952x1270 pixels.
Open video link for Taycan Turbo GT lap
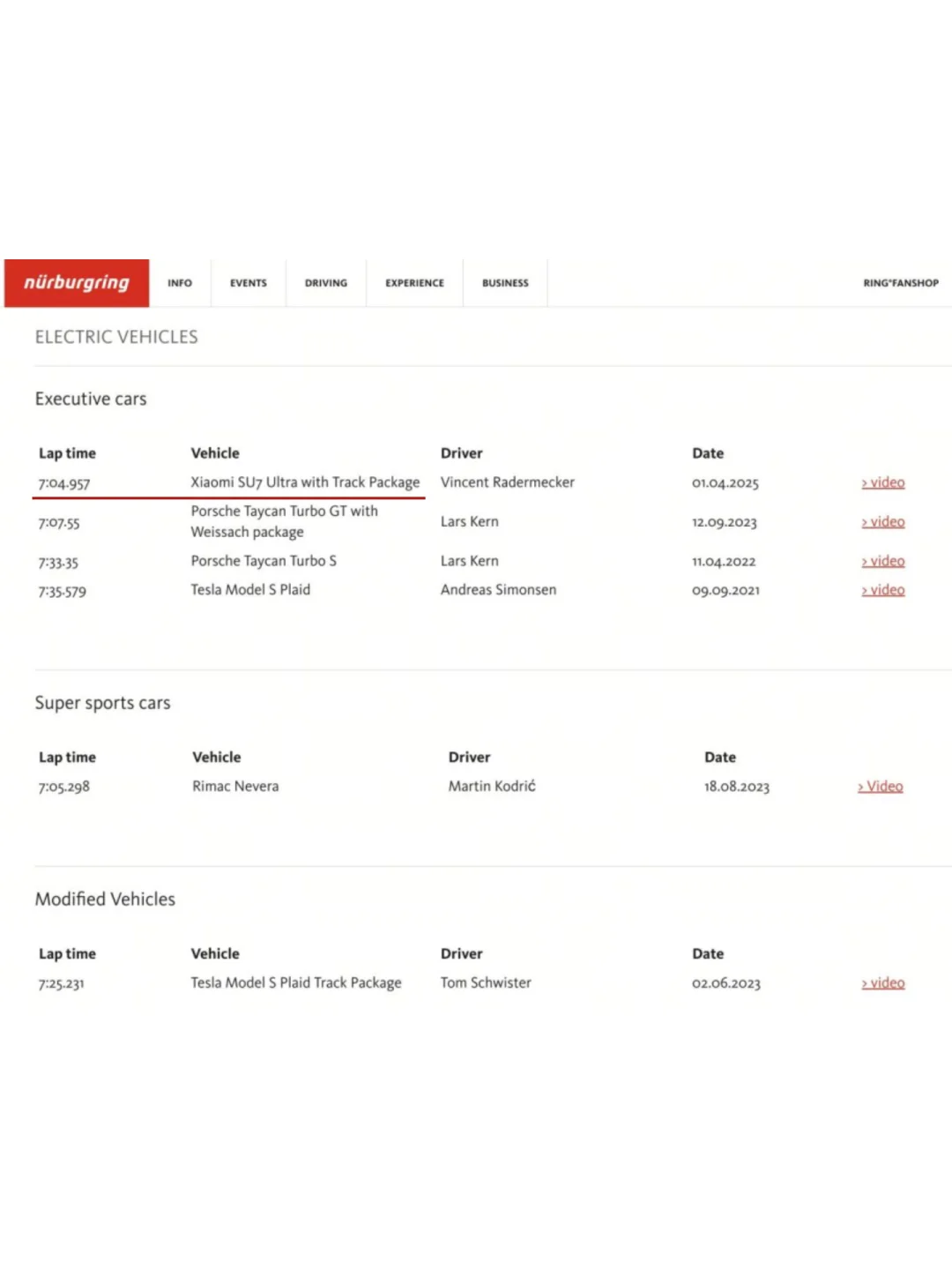click(x=883, y=522)
